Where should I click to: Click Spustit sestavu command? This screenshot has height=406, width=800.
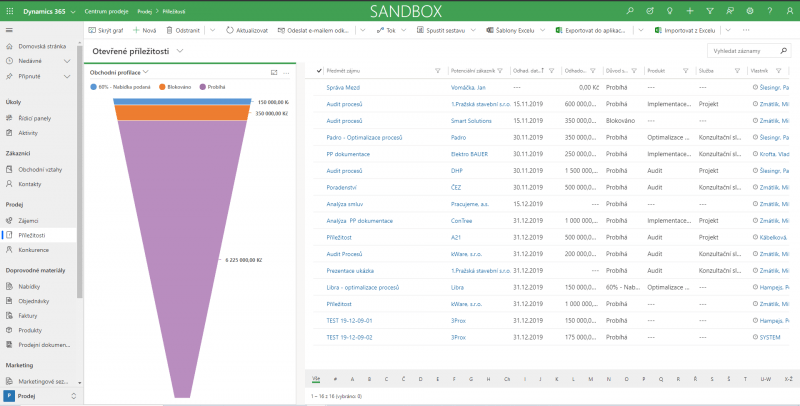[440, 30]
